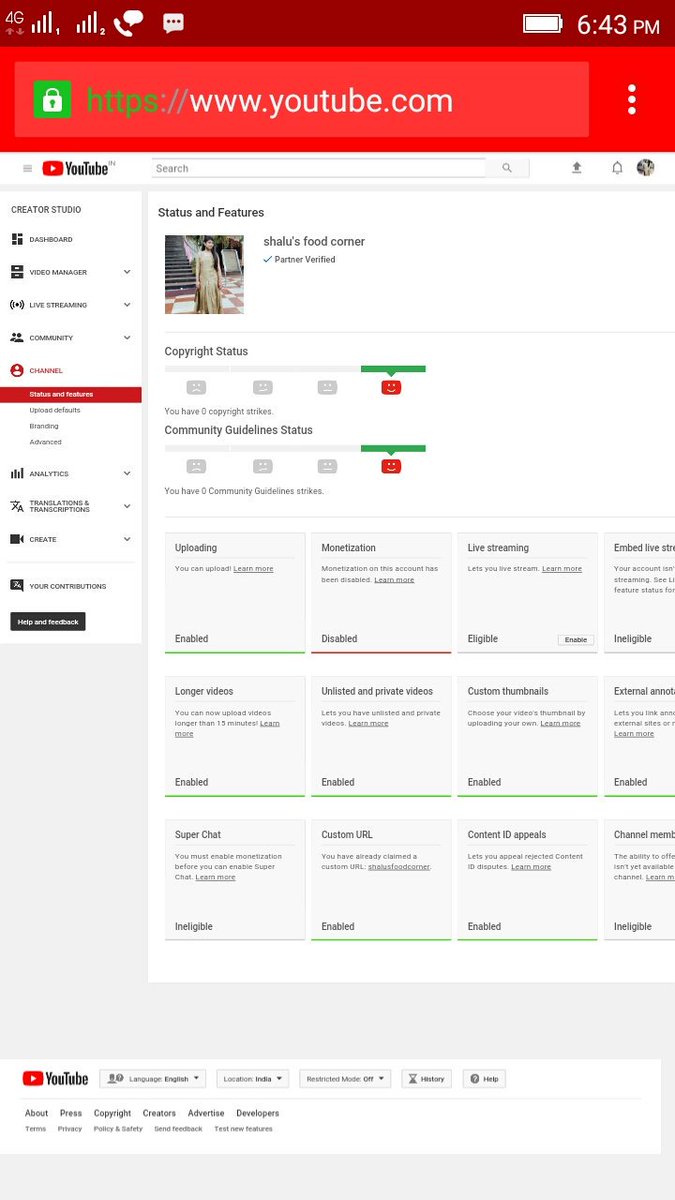This screenshot has width=675, height=1200.
Task: Open footer Location India dropdown
Action: (252, 1079)
